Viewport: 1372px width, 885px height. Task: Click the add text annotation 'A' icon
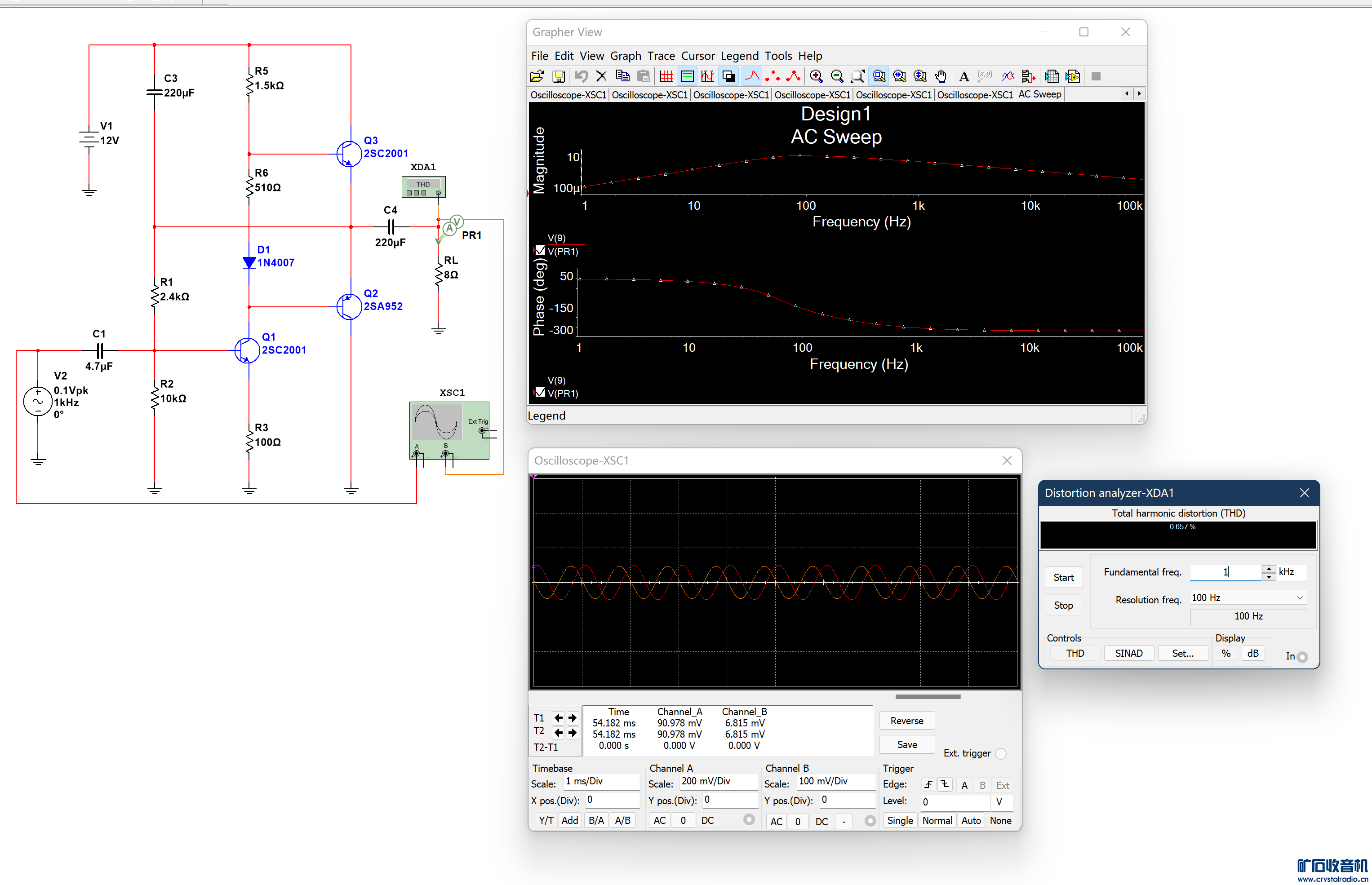tap(964, 76)
